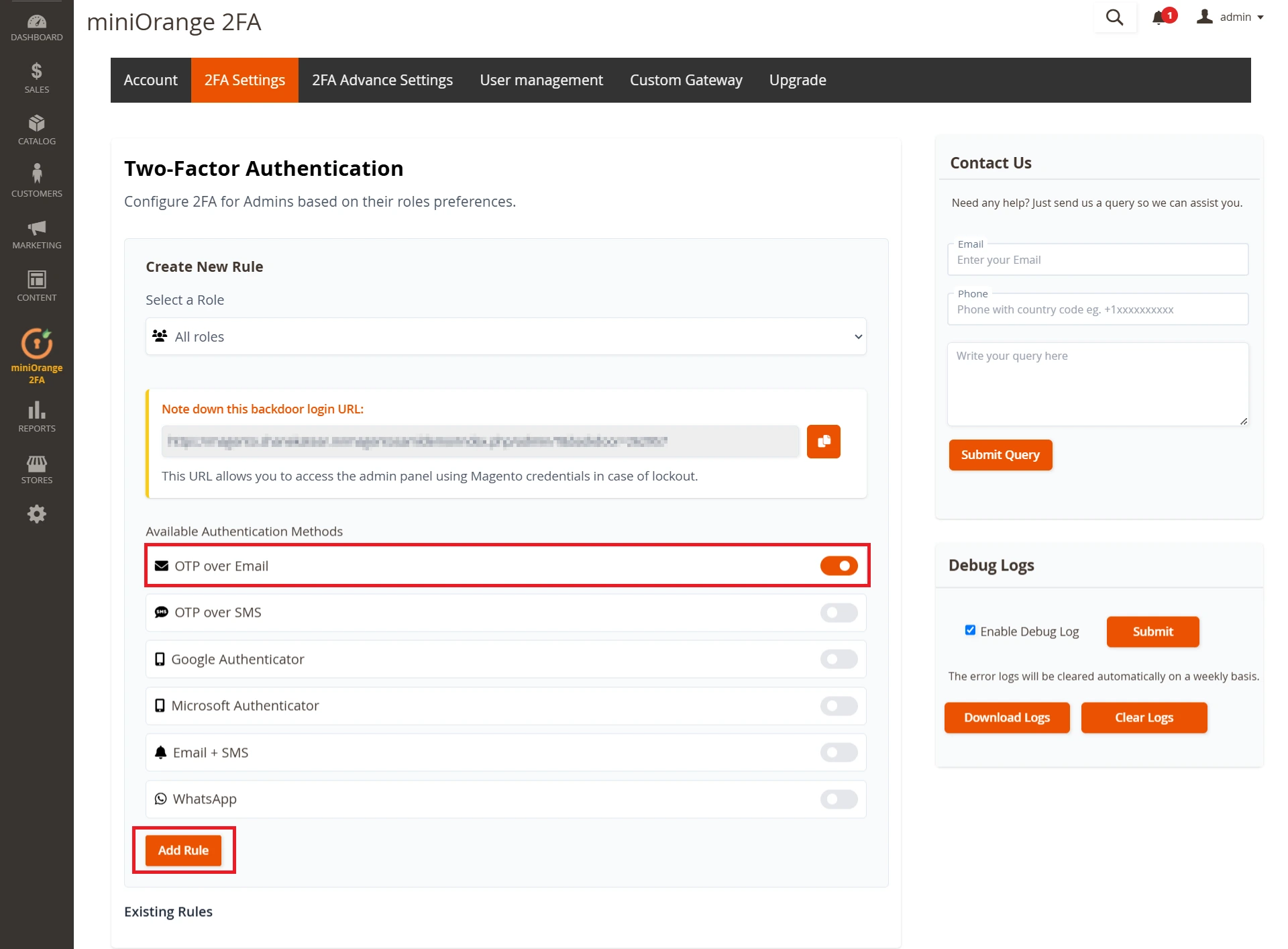Open the Reports sidebar menu
Viewport: 1288px width, 949px height.
pyautogui.click(x=37, y=417)
